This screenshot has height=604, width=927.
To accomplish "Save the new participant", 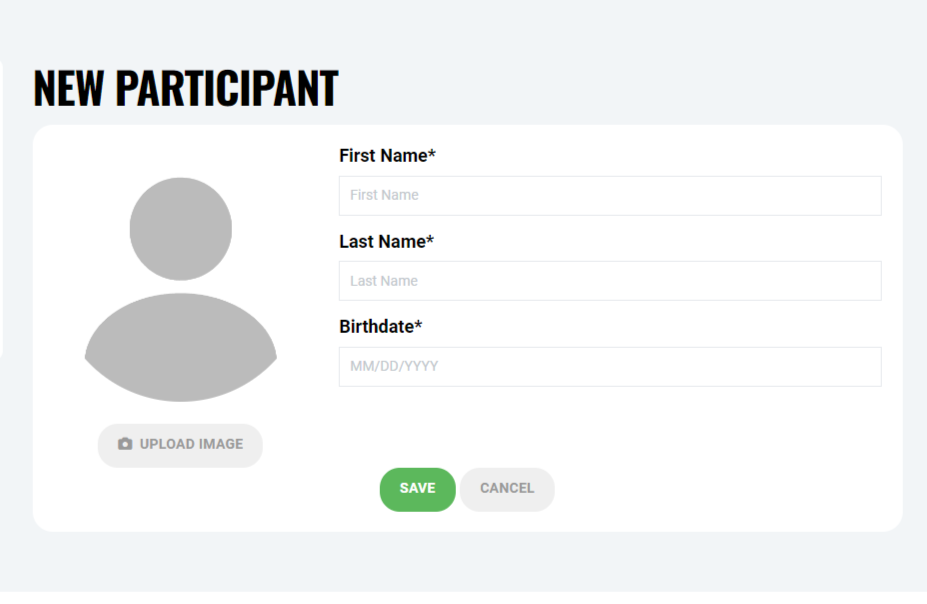I will coord(417,489).
